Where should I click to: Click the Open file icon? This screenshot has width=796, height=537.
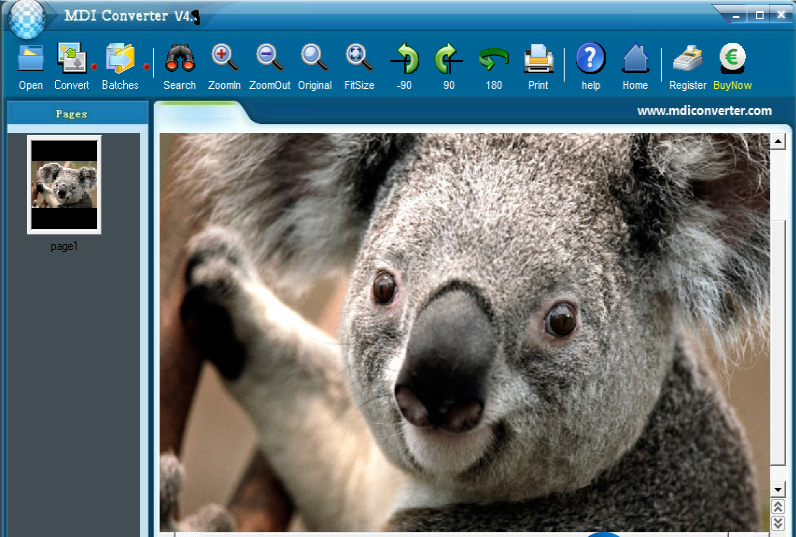point(30,60)
